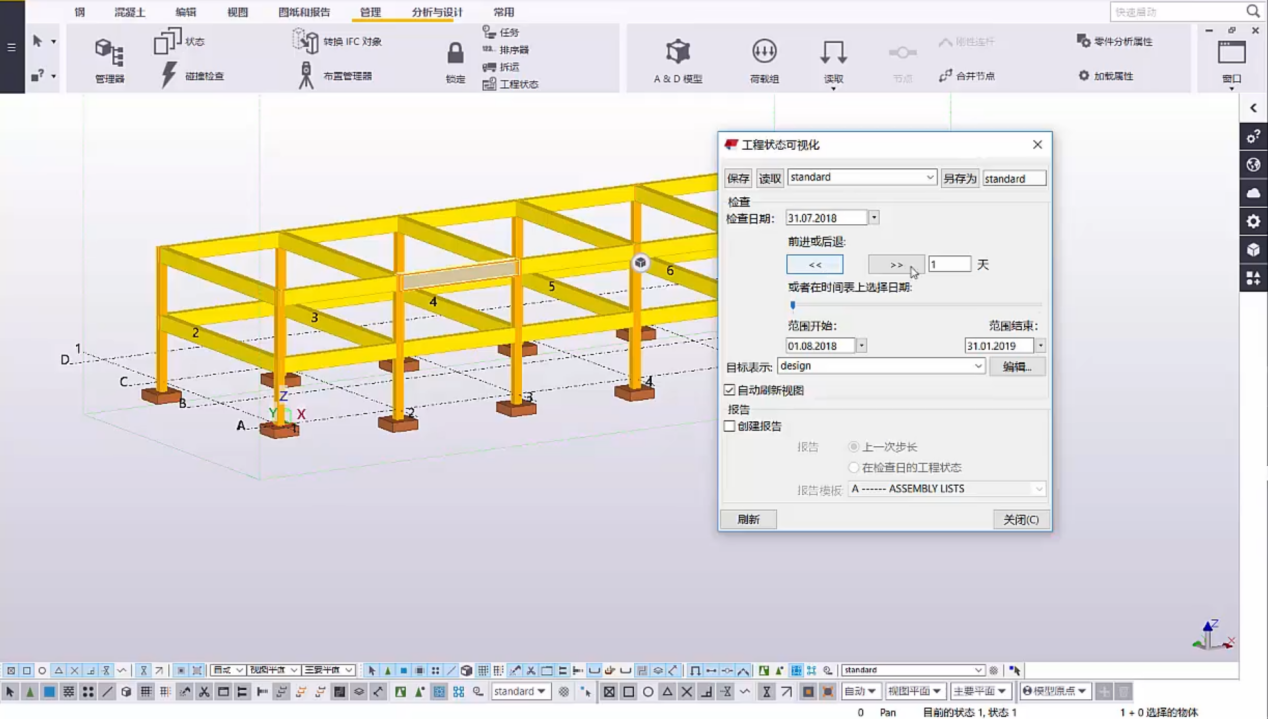Toggle the triangle midpoint snap switch
This screenshot has width=1268, height=719.
667,691
